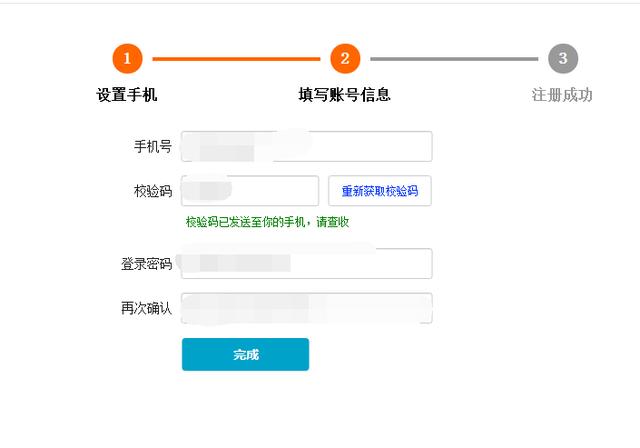Click the green 校验码已发送 notice text
Viewport: 640px width, 448px height.
coord(267,222)
